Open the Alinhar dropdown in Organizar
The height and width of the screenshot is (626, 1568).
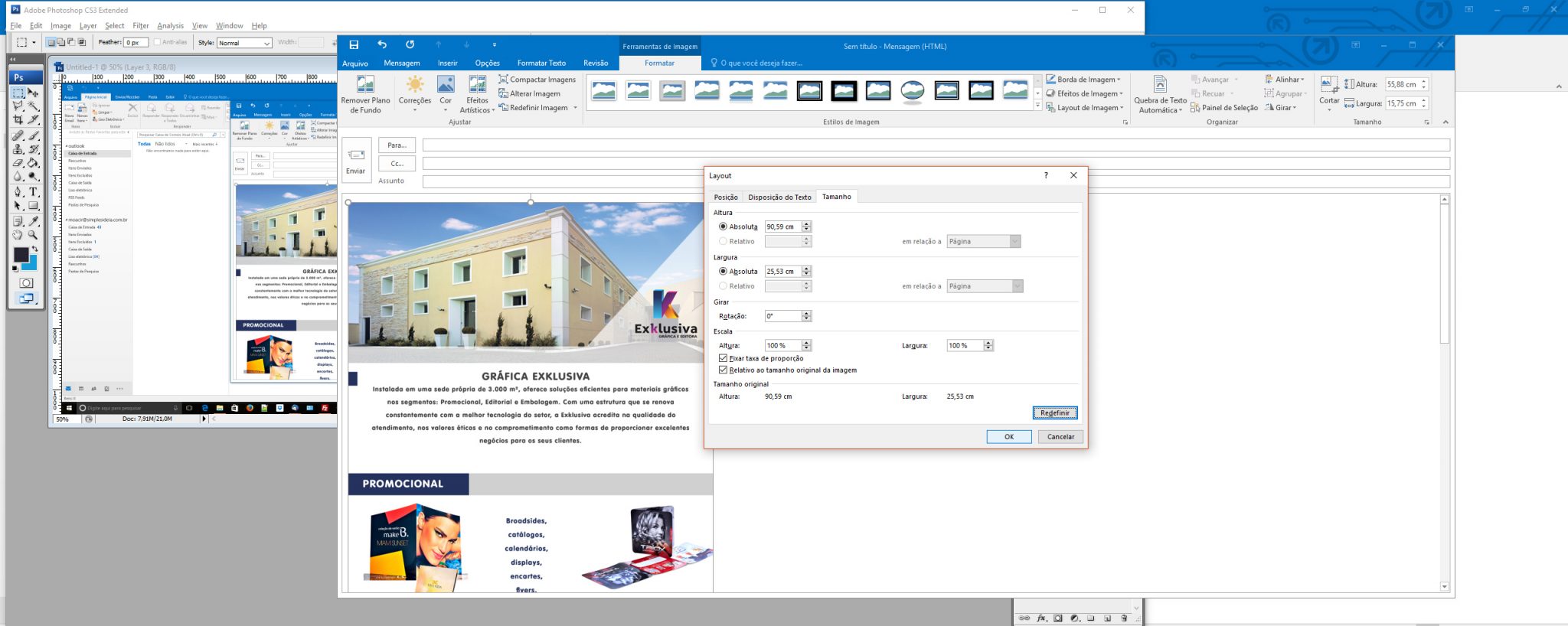coord(1285,80)
